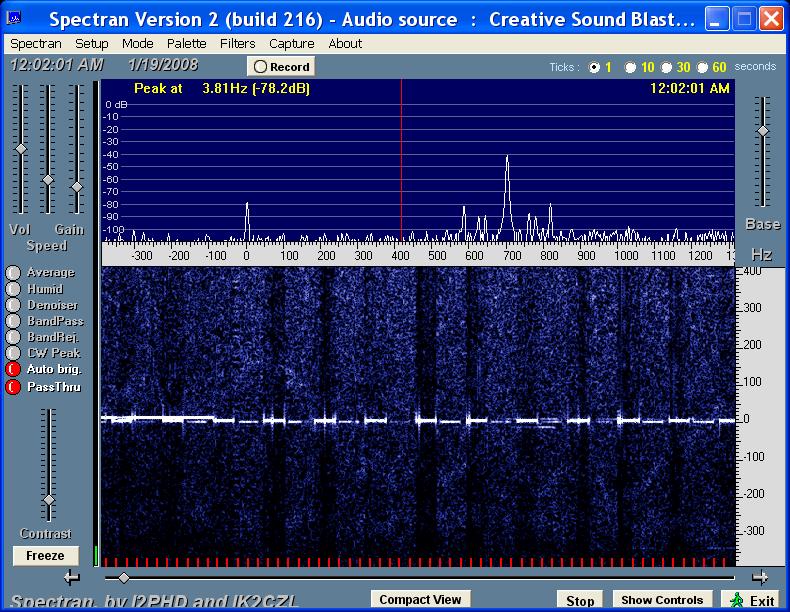The height and width of the screenshot is (612, 790).
Task: Click the waterfall 300 Hz scale label
Action: 753,308
